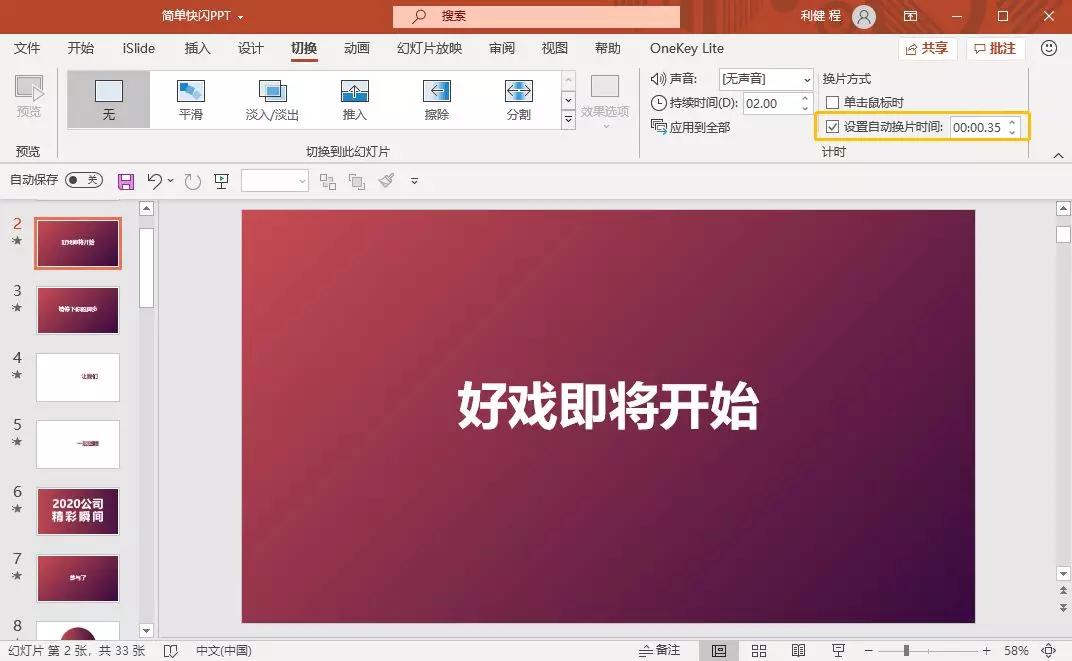The image size is (1072, 661).
Task: Apply the 分割 split transition
Action: 518,98
